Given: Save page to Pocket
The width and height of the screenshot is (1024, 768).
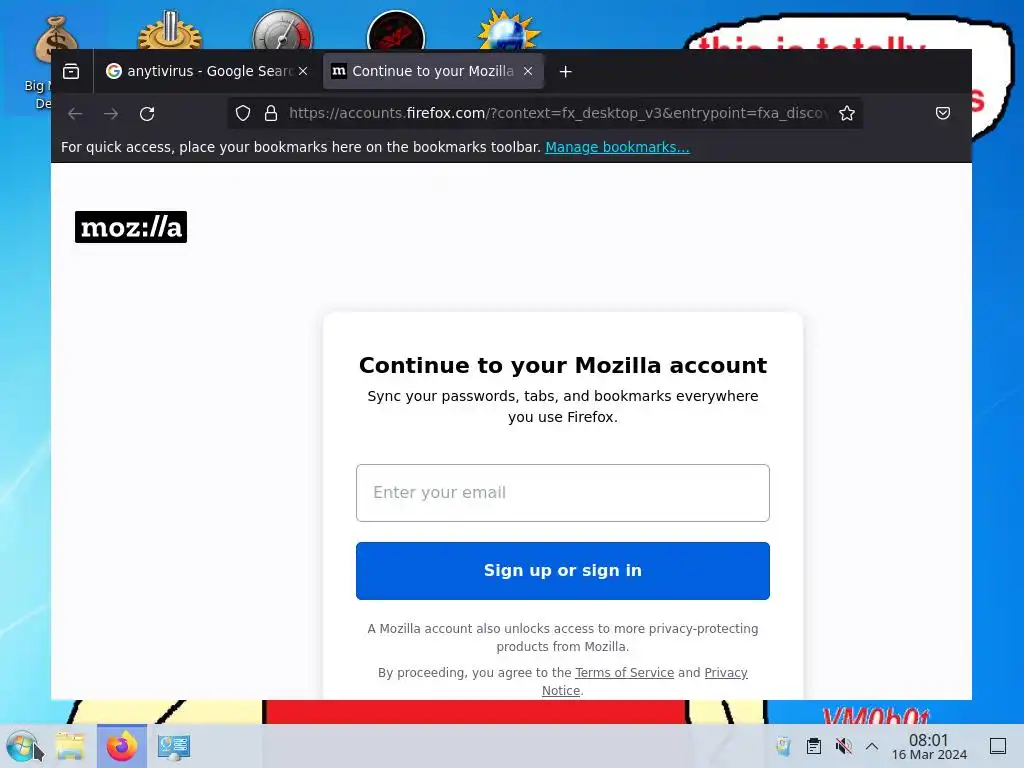Looking at the screenshot, I should tap(942, 114).
